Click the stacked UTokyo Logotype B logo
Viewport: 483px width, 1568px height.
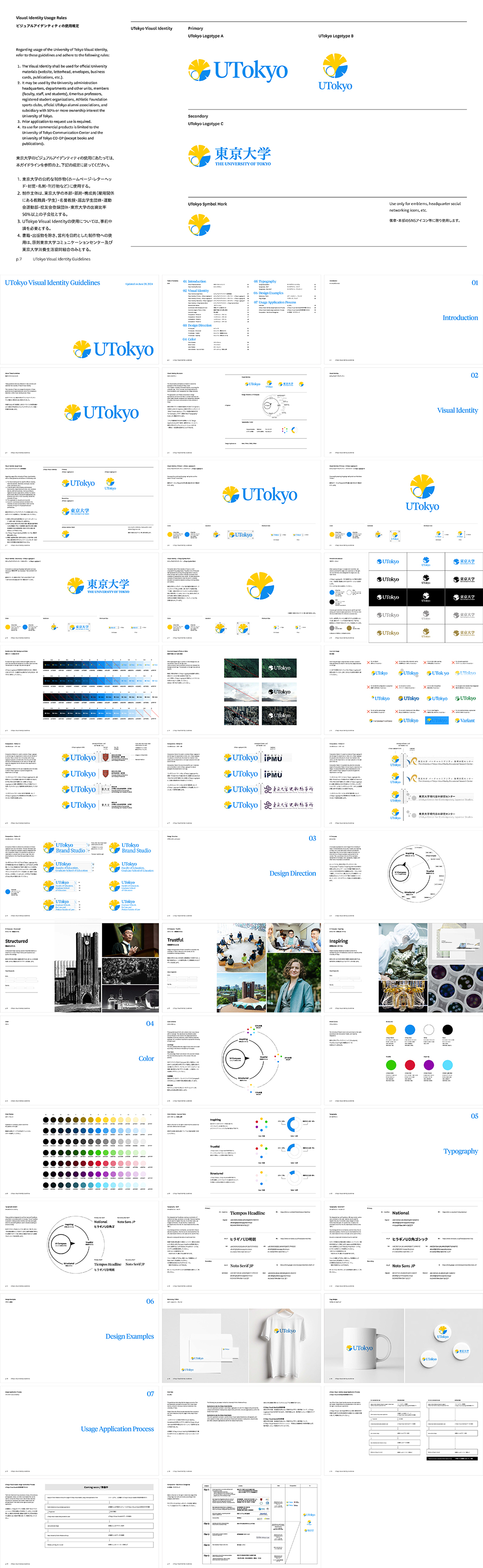click(x=335, y=72)
